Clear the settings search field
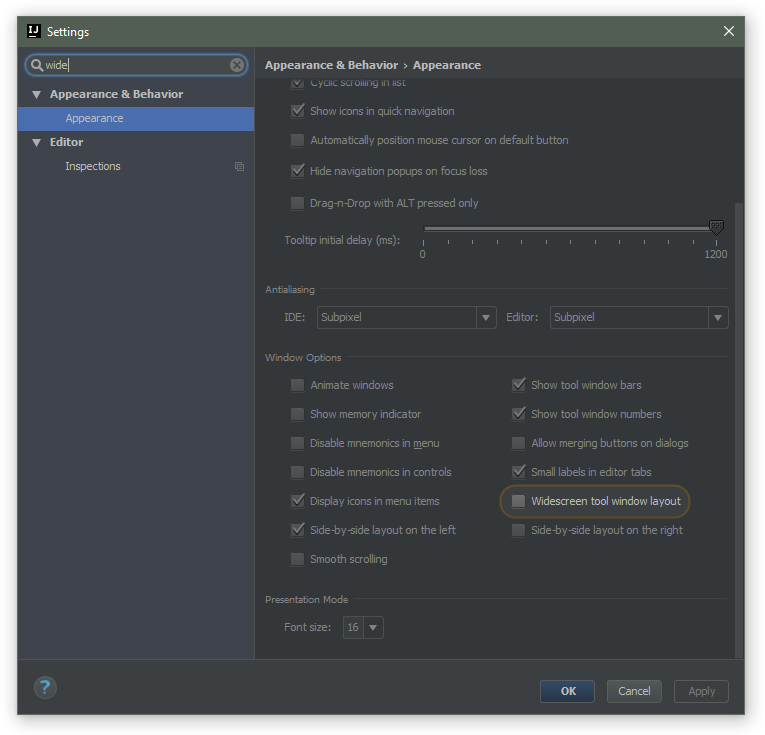Screen dimensions: 765x735 tap(237, 65)
